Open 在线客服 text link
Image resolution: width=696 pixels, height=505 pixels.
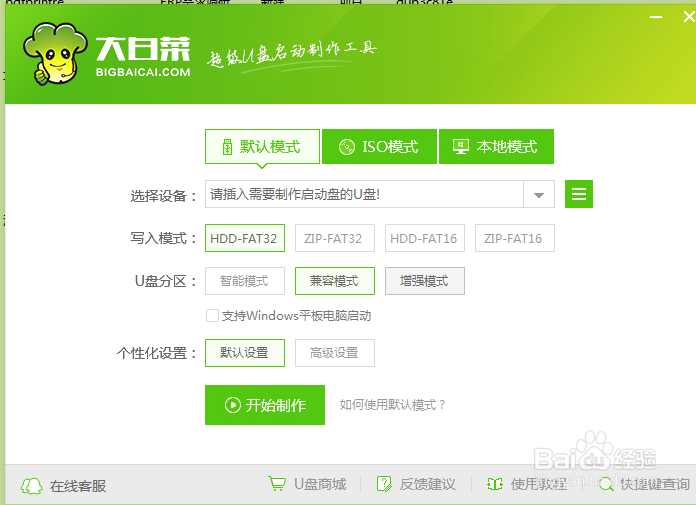[78, 486]
